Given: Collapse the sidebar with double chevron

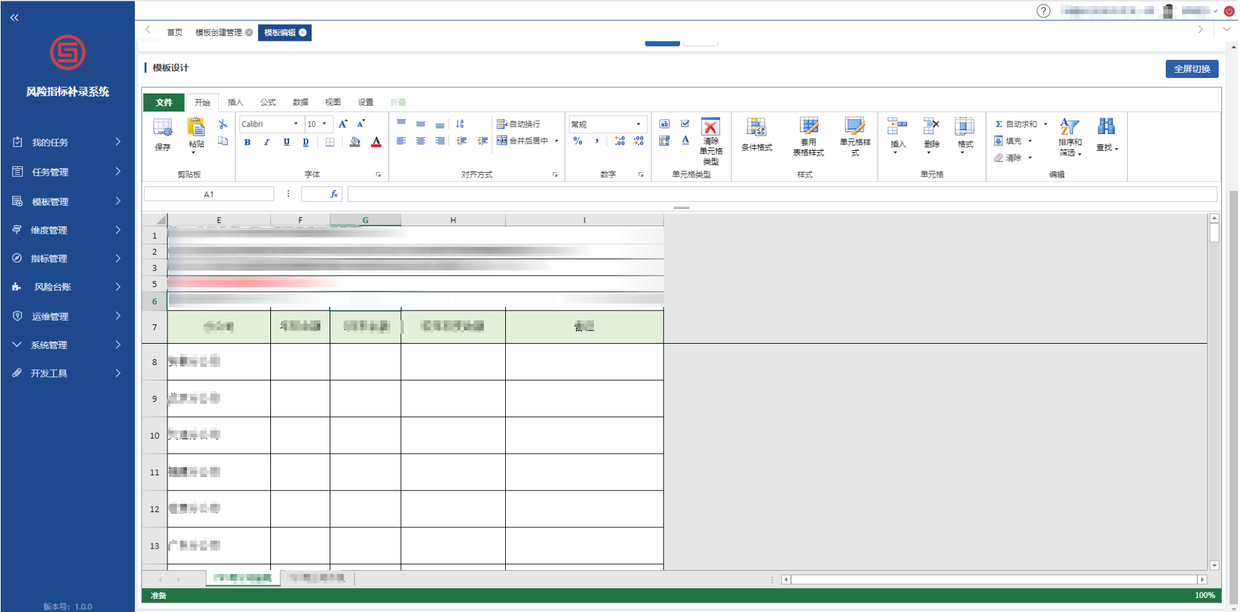Looking at the screenshot, I should [14, 18].
